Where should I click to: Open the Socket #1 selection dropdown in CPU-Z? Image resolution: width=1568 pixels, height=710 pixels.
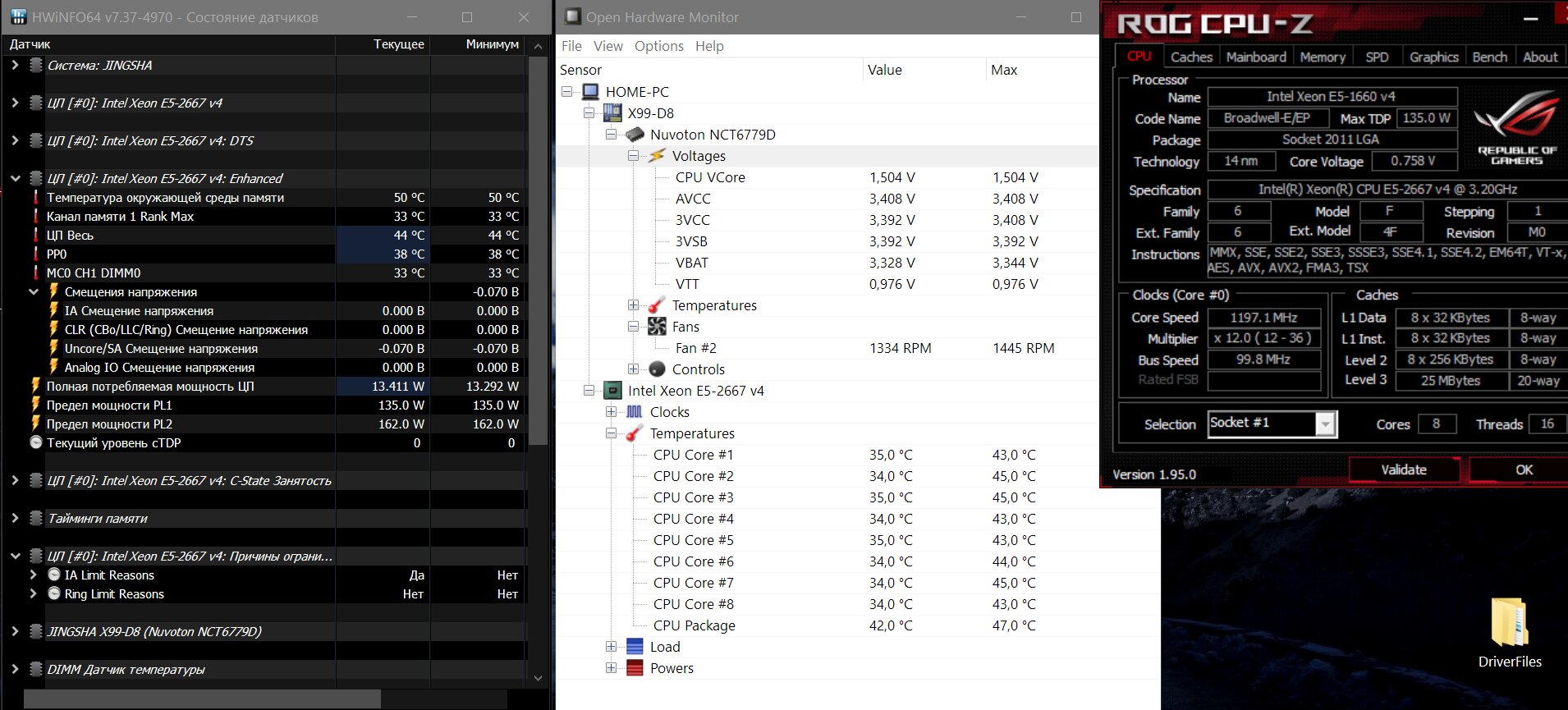point(1324,424)
